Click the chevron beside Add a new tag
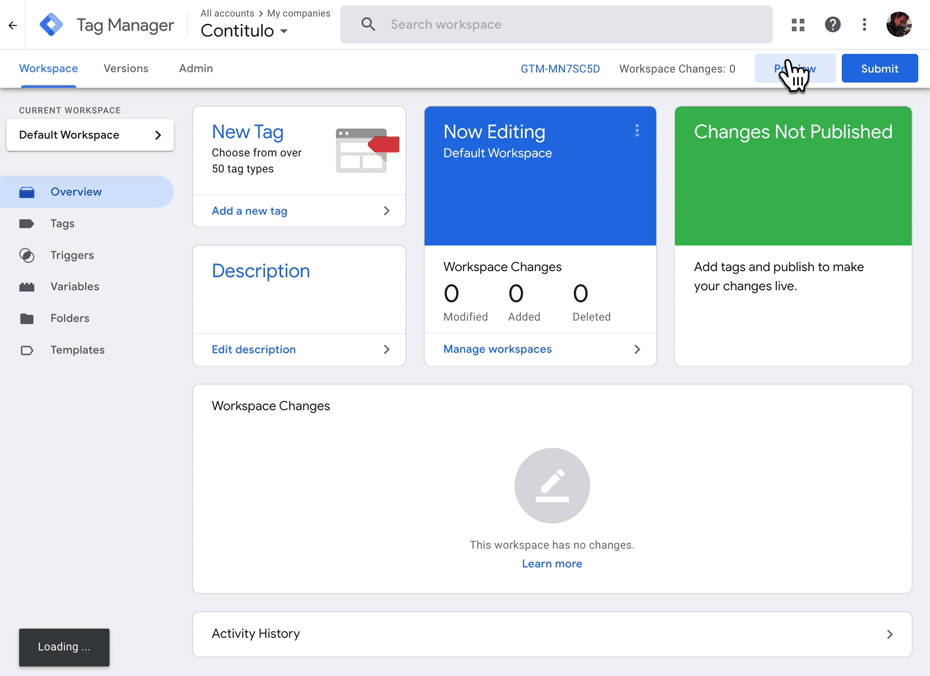Screen dimensions: 930x676 coord(387,211)
